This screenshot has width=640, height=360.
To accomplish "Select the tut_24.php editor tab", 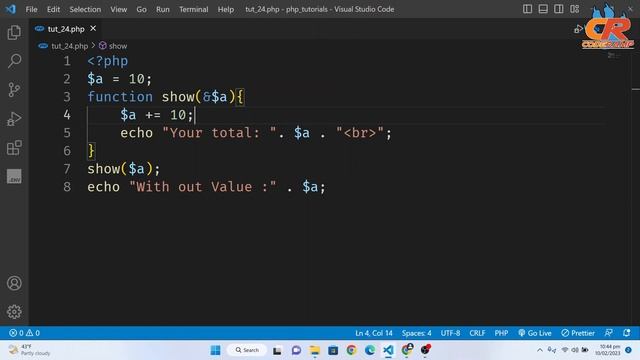I will coord(65,29).
